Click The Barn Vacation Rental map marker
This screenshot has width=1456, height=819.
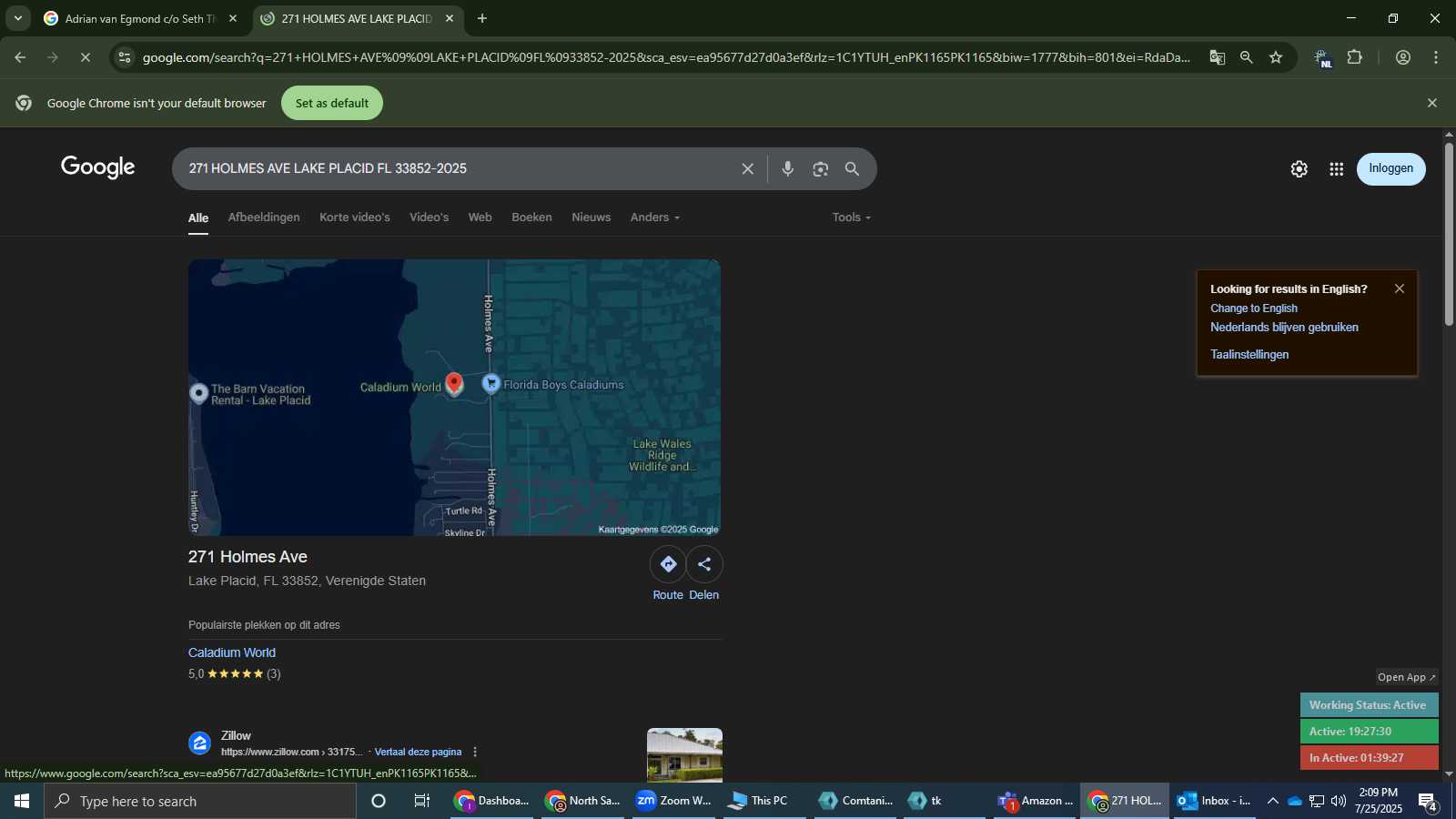pos(198,393)
